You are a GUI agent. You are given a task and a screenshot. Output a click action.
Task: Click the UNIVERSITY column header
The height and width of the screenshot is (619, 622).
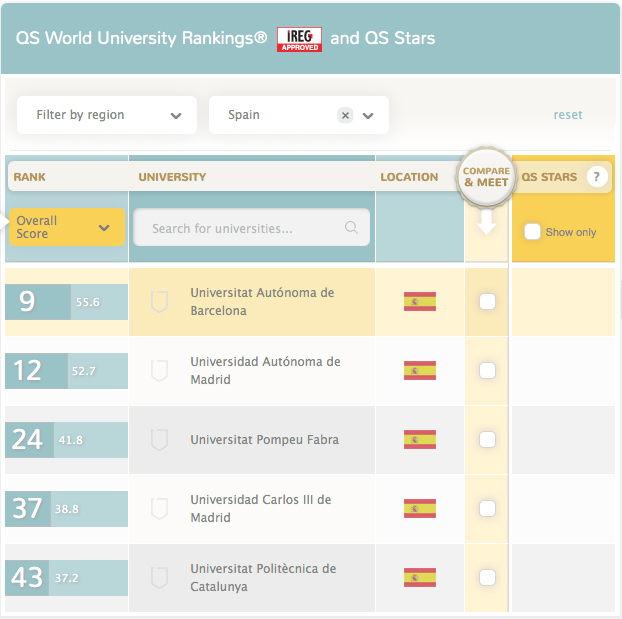(x=172, y=177)
